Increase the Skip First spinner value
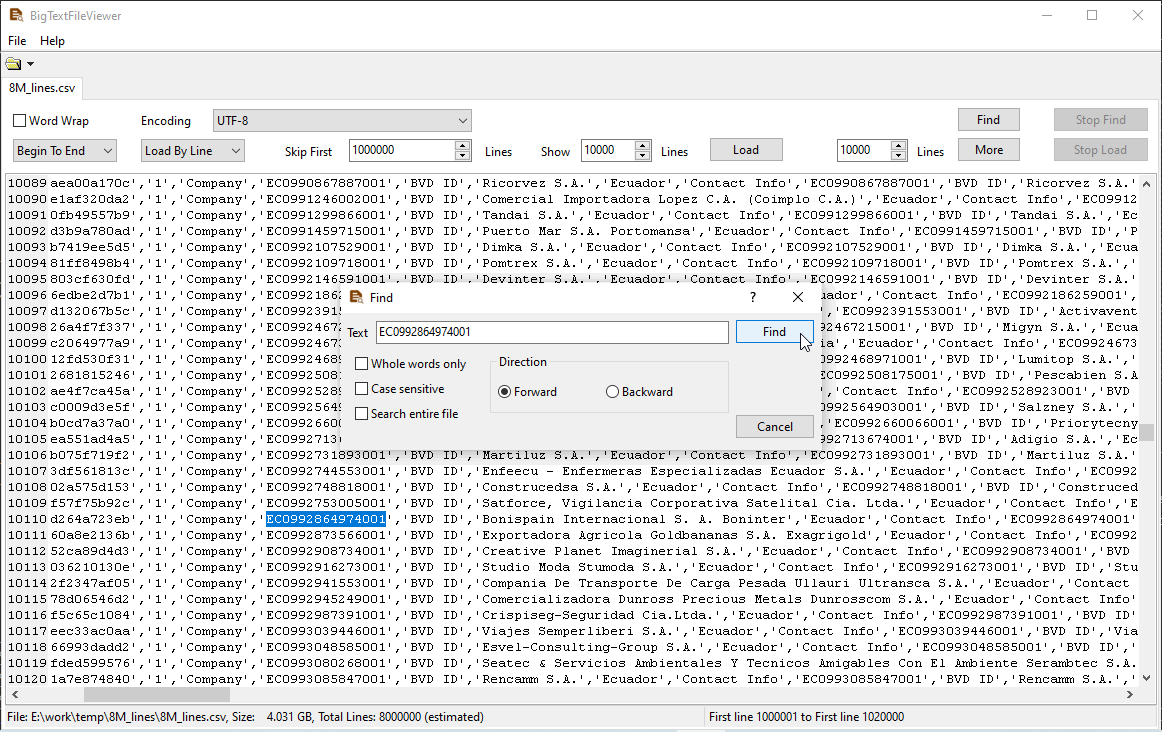This screenshot has width=1162, height=732. (x=462, y=145)
